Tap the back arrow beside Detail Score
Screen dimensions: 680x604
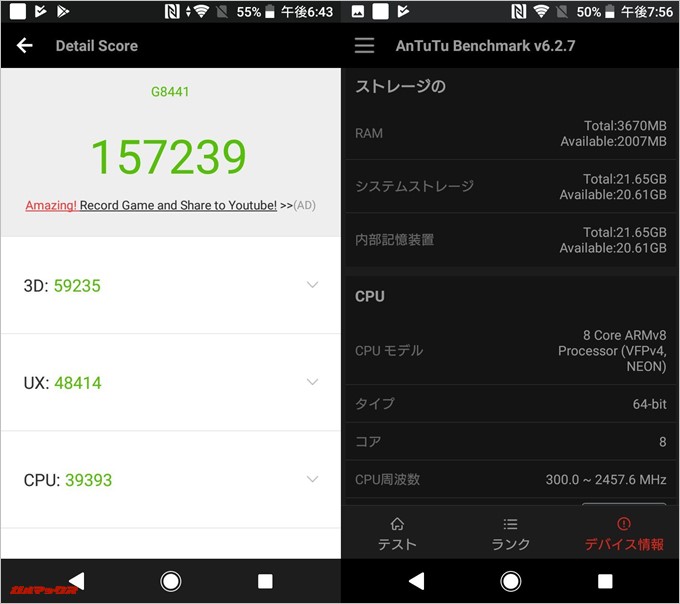[25, 46]
